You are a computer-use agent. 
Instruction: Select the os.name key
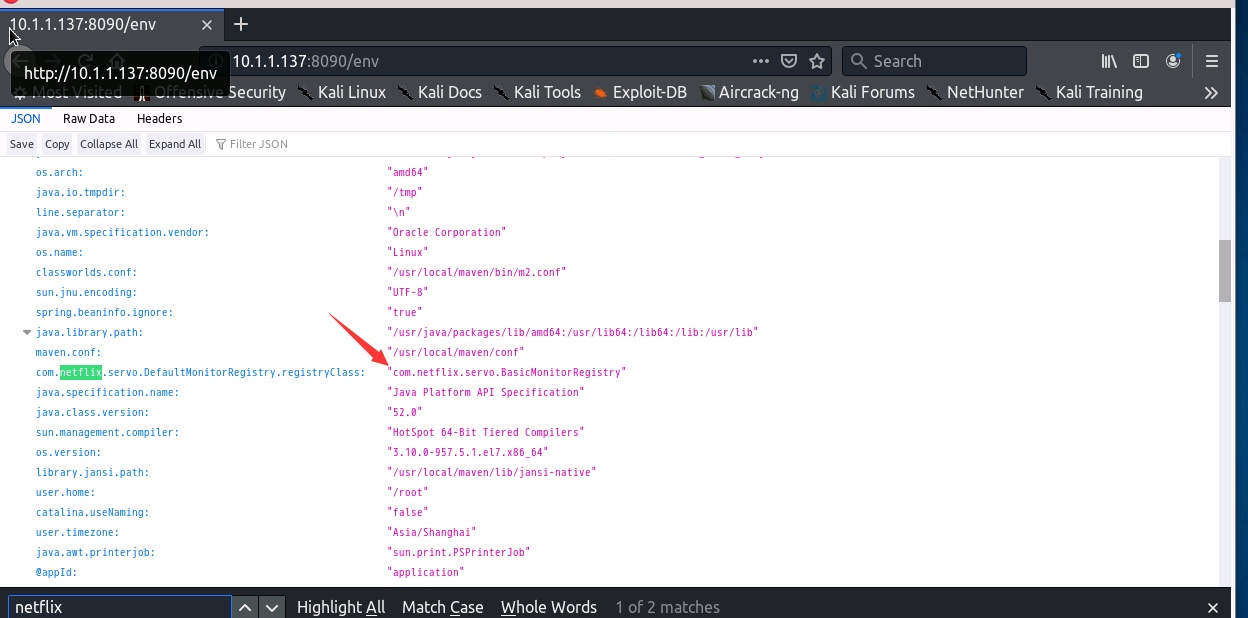60,252
